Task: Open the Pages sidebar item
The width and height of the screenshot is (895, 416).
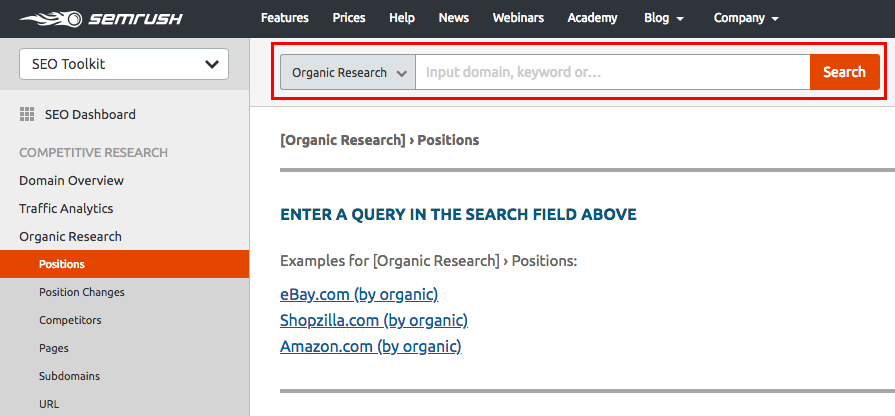Action: pyautogui.click(x=54, y=348)
